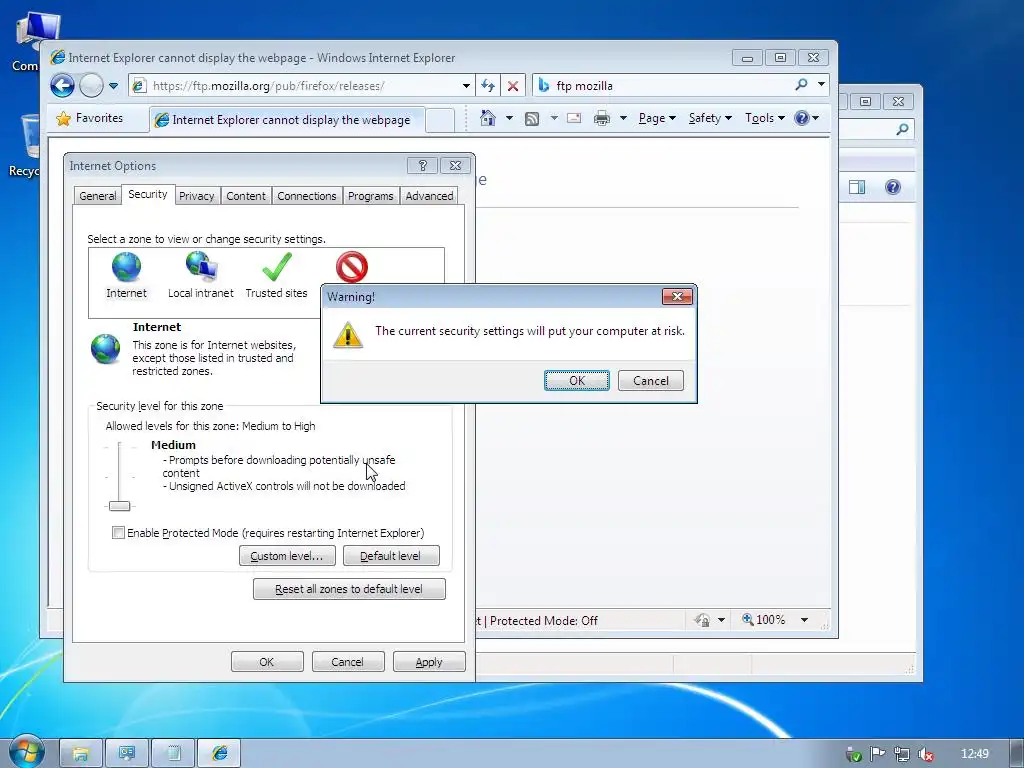
Task: Click the RSS Feeds icon
Action: point(532,118)
